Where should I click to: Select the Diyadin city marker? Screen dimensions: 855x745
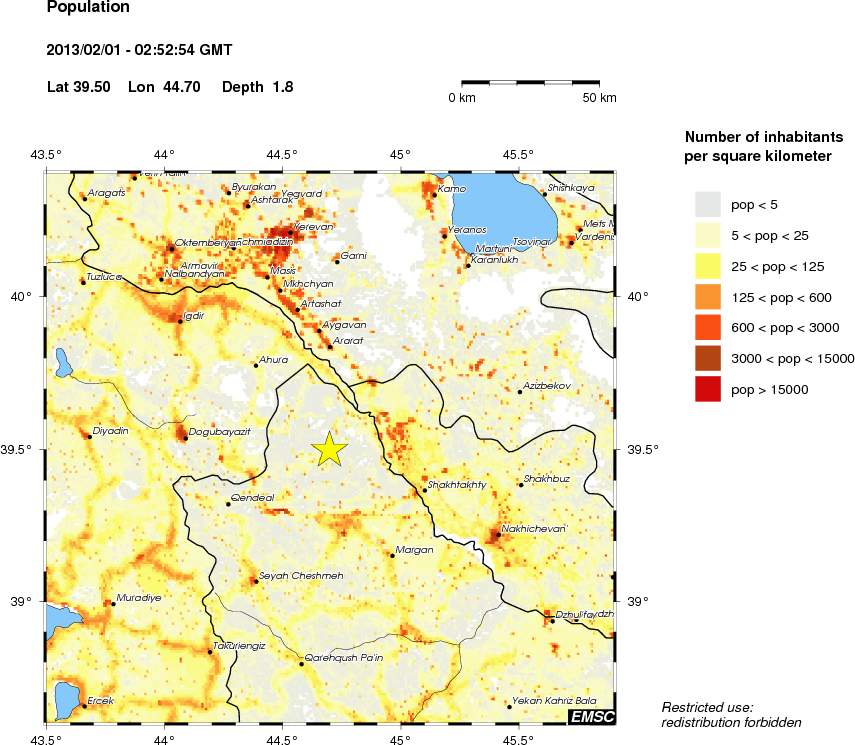89,436
